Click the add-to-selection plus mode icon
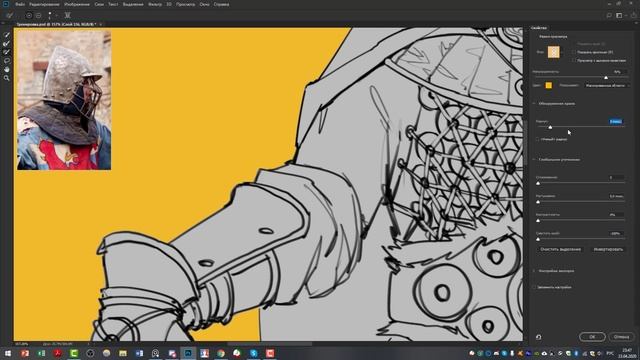 pos(29,16)
